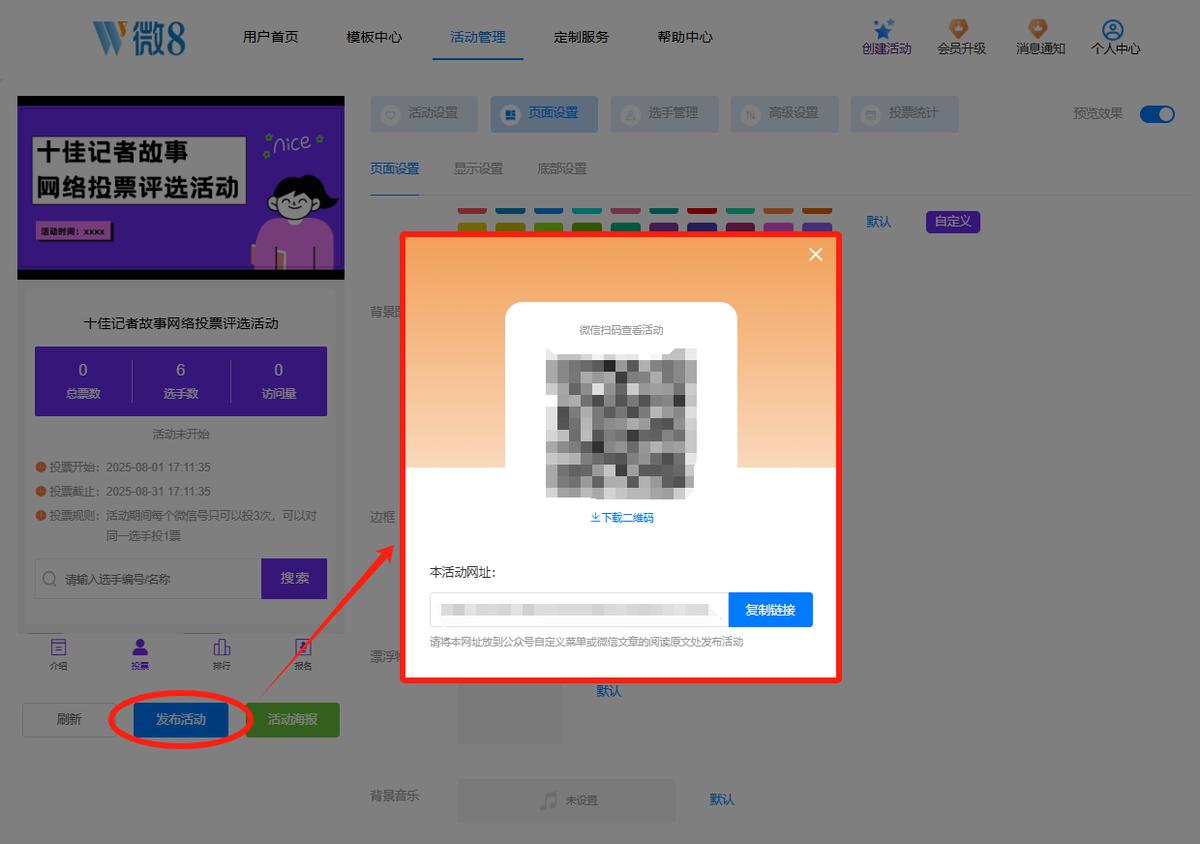Tap the 排行 ranking icon in preview
Viewport: 1200px width, 844px height.
pos(222,647)
